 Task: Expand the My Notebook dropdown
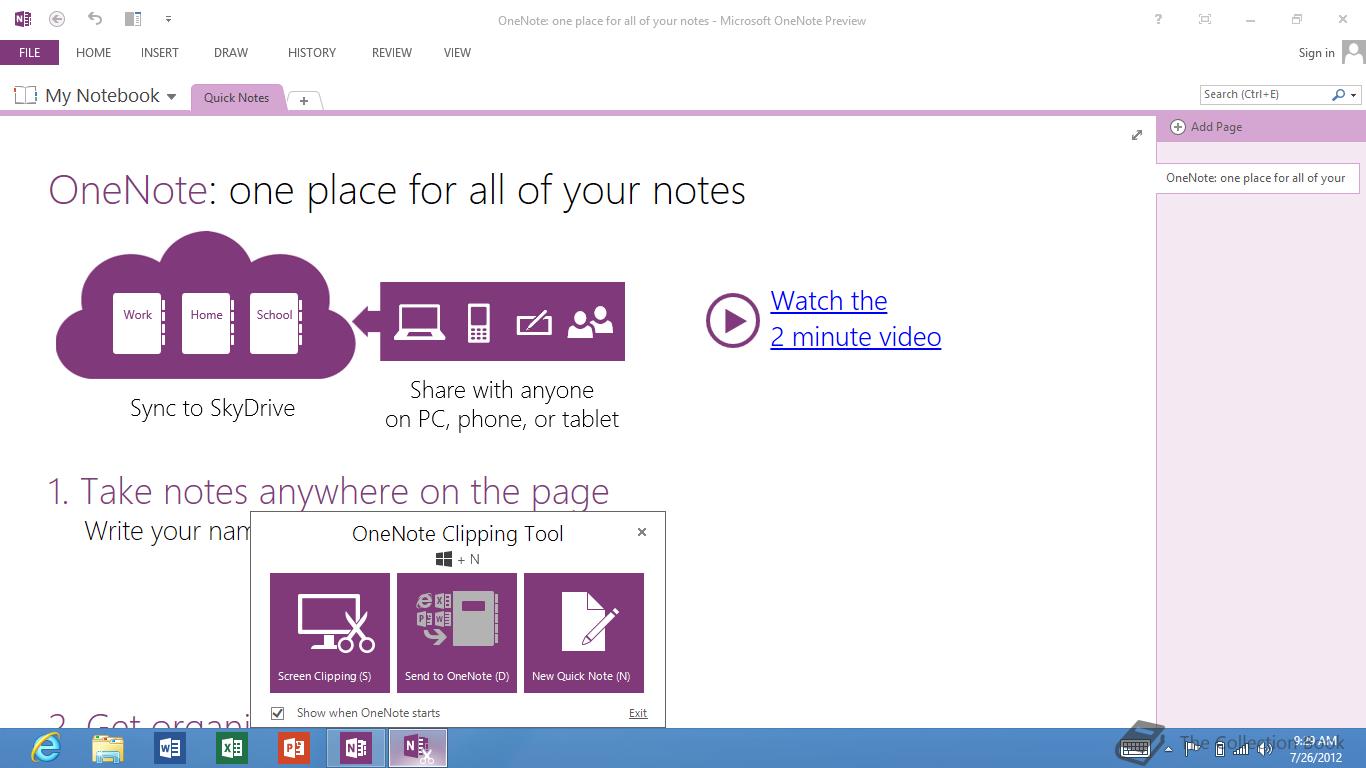point(171,97)
